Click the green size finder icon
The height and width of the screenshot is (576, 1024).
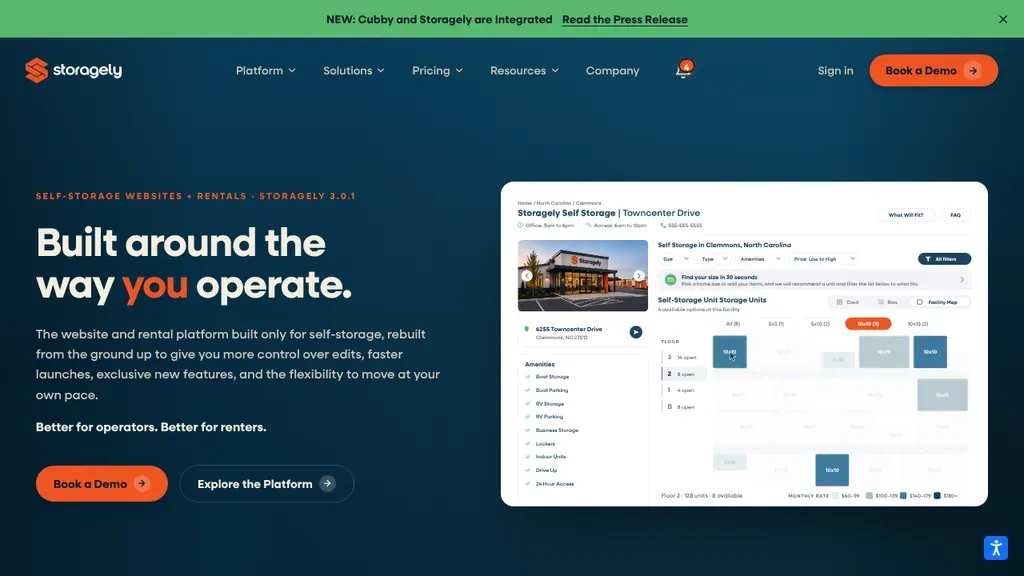(670, 280)
